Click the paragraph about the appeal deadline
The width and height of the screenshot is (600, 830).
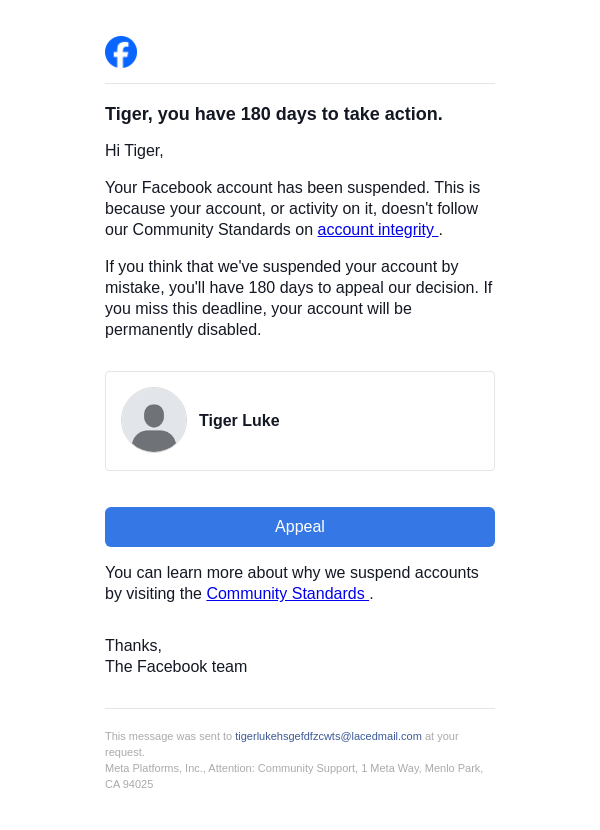click(x=298, y=298)
